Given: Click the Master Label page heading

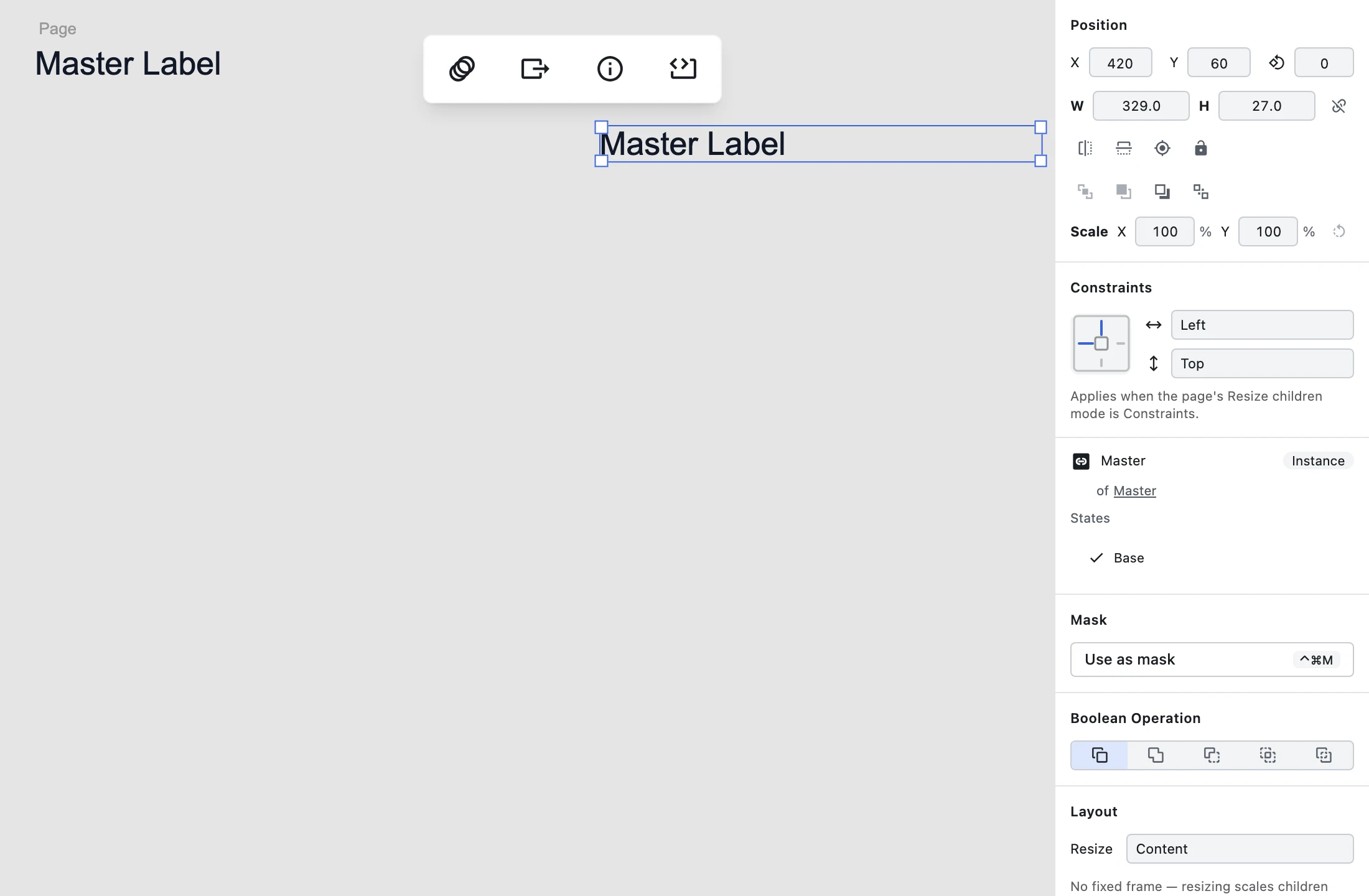Looking at the screenshot, I should [128, 63].
